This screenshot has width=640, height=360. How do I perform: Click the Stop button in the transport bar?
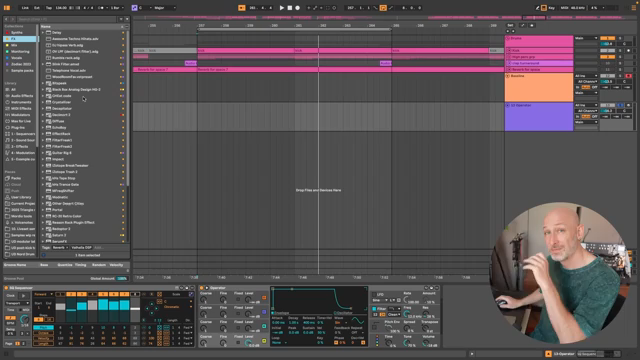click(290, 8)
